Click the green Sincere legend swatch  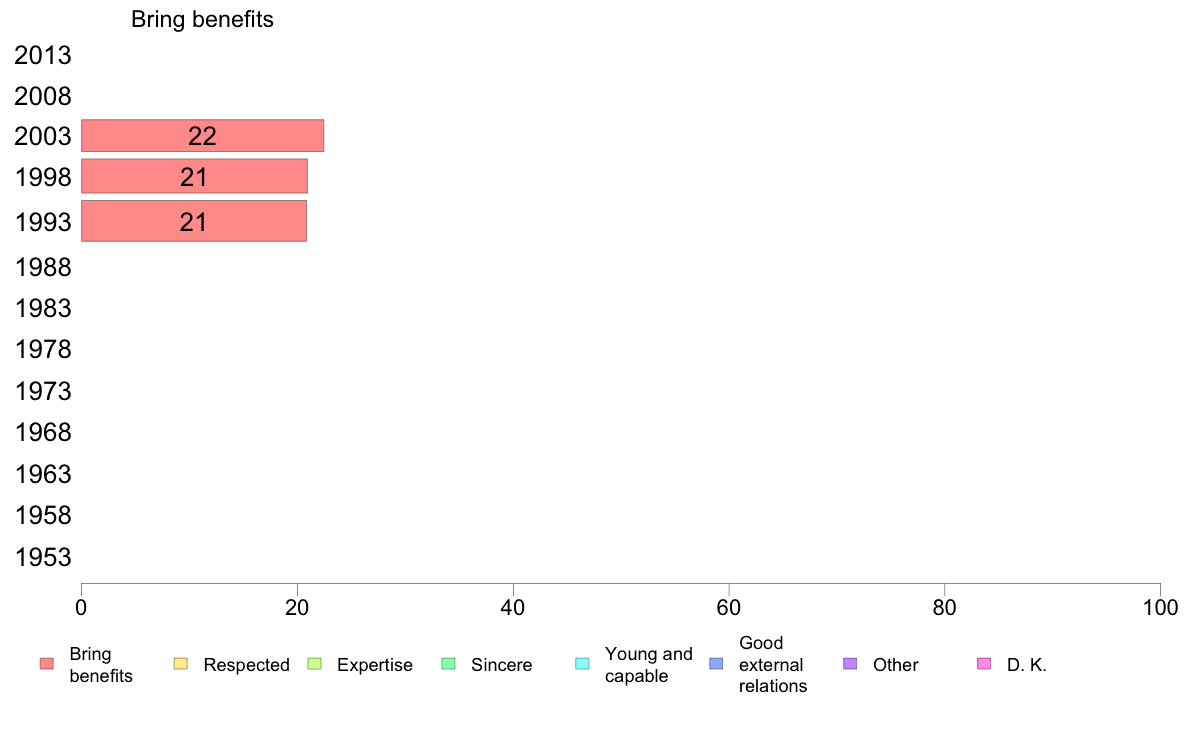449,664
